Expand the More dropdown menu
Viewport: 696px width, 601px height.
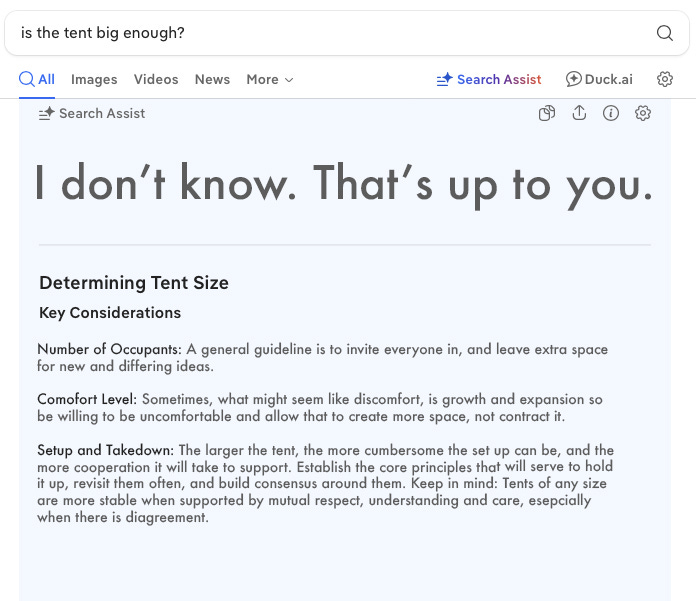(x=270, y=79)
